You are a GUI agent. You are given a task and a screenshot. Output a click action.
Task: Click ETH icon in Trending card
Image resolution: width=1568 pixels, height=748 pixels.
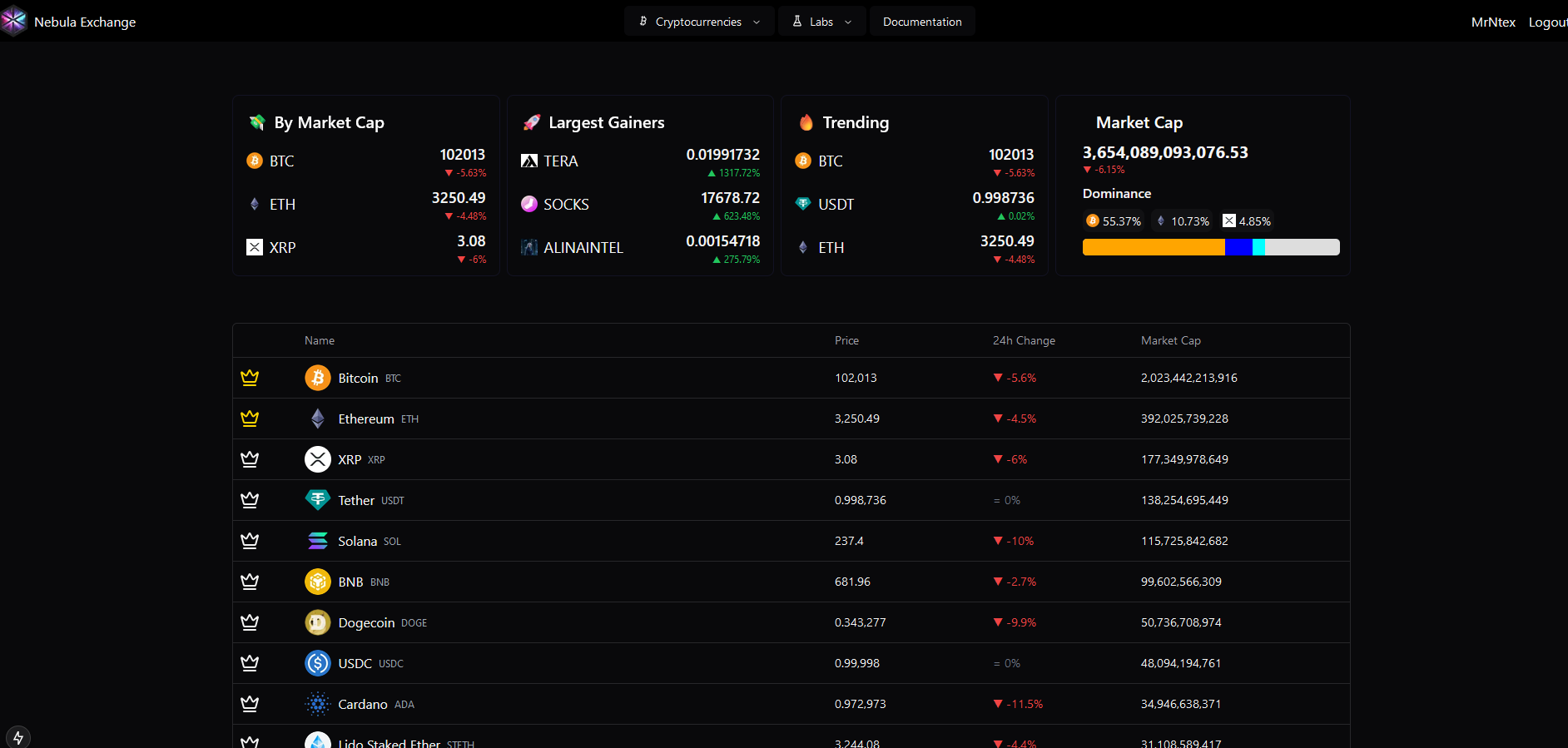click(x=803, y=247)
